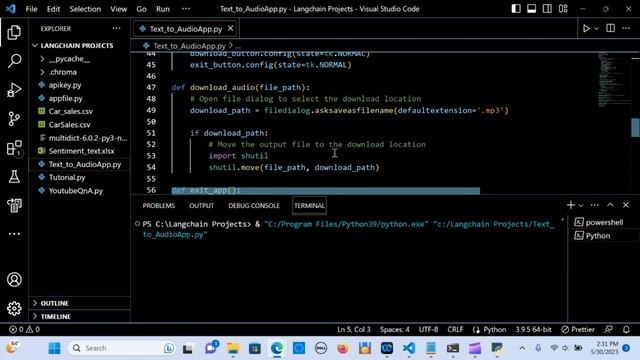
Task: Run the Python file with play button
Action: pos(586,29)
